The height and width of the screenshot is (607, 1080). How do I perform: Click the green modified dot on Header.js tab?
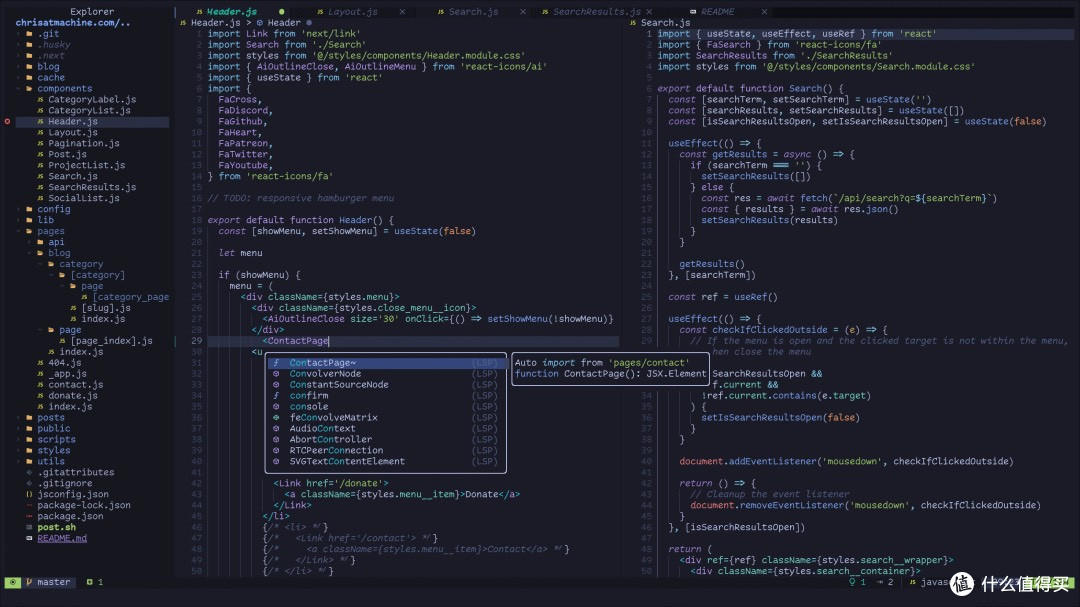coord(282,12)
